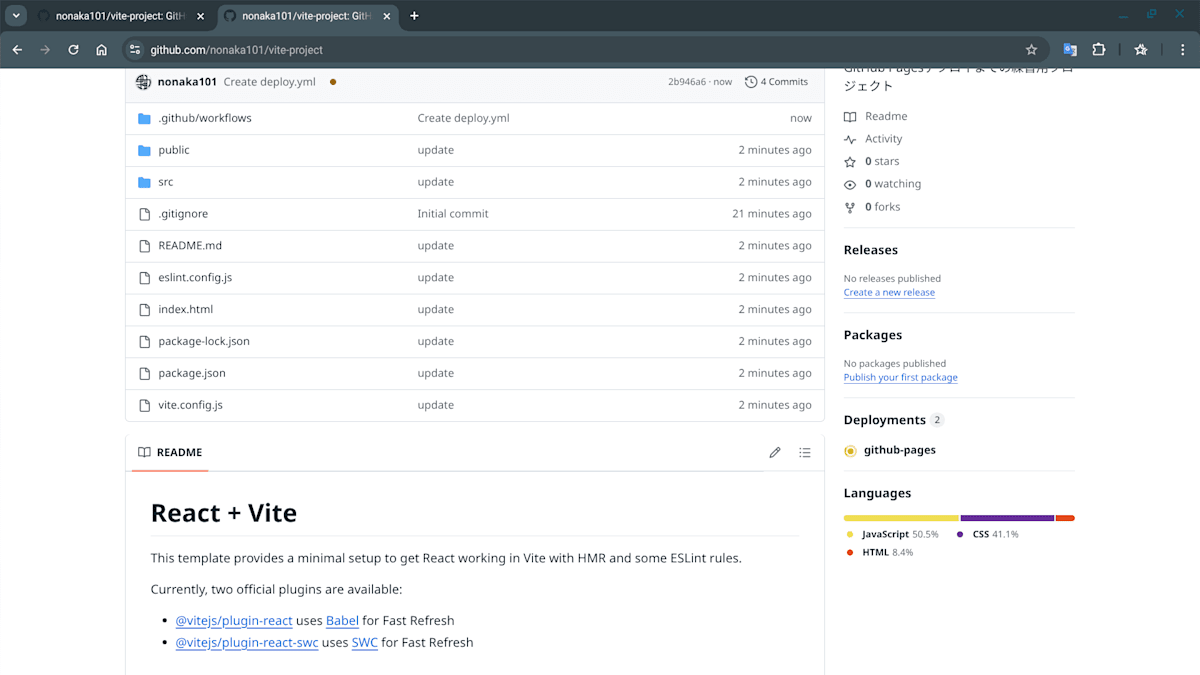Open the .gitignore file

point(183,214)
